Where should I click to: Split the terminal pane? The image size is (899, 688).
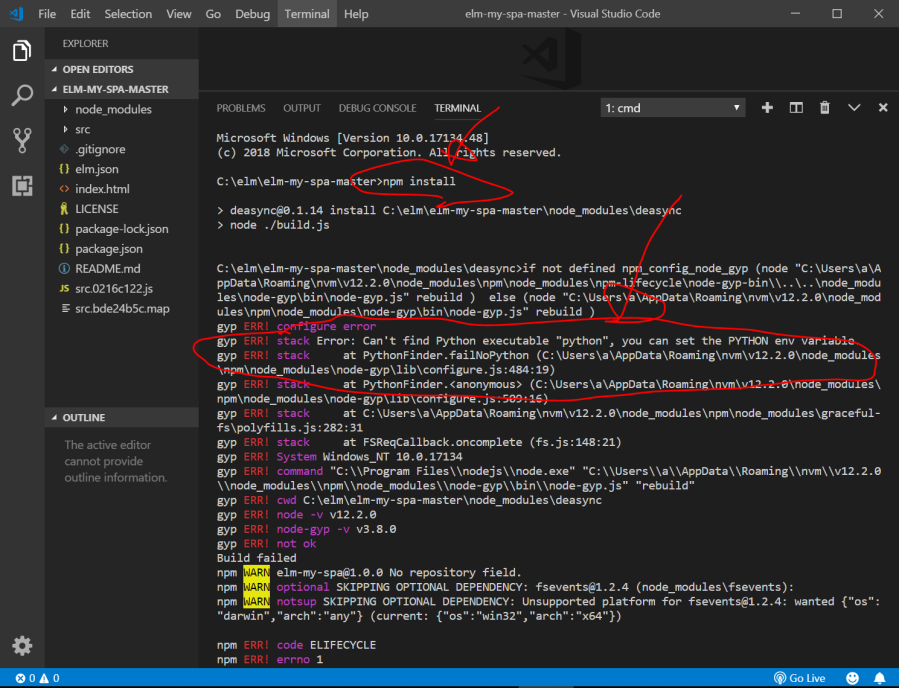click(796, 108)
